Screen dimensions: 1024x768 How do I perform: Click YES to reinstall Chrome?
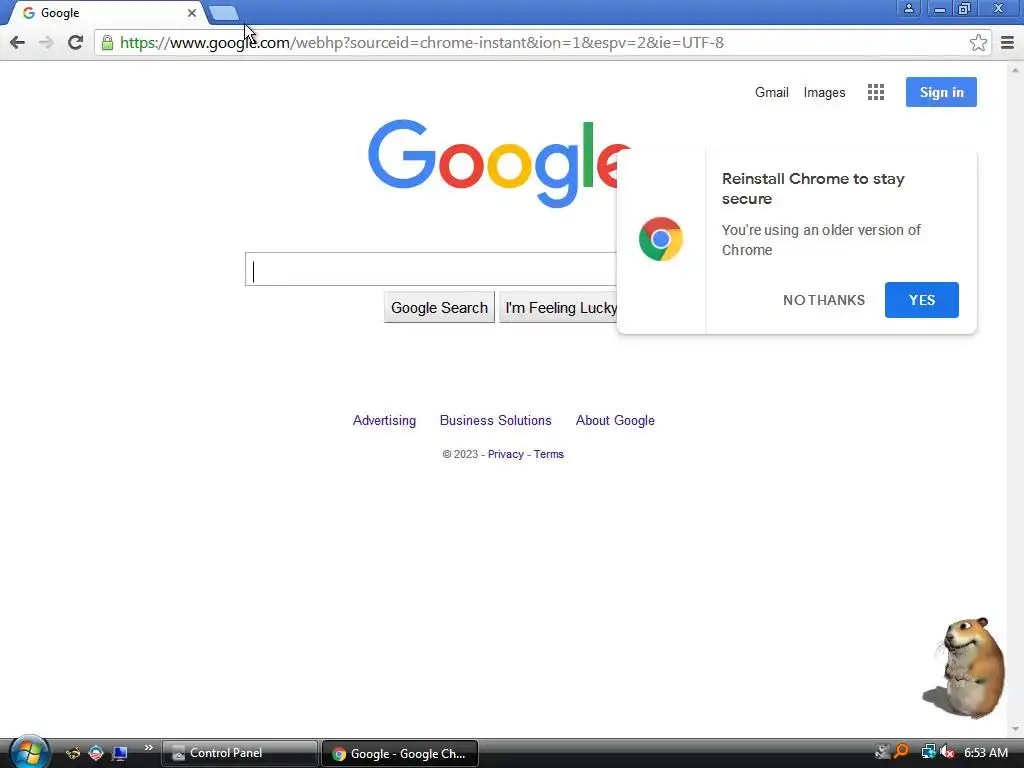click(921, 300)
